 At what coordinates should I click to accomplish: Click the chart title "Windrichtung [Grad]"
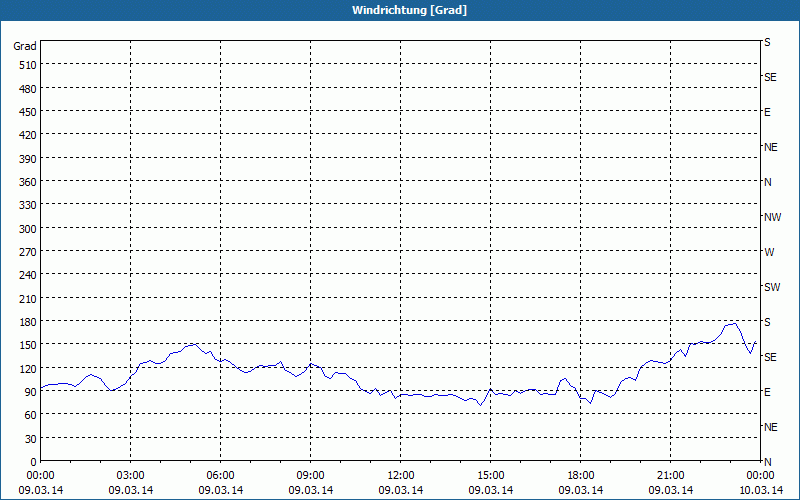pyautogui.click(x=409, y=10)
